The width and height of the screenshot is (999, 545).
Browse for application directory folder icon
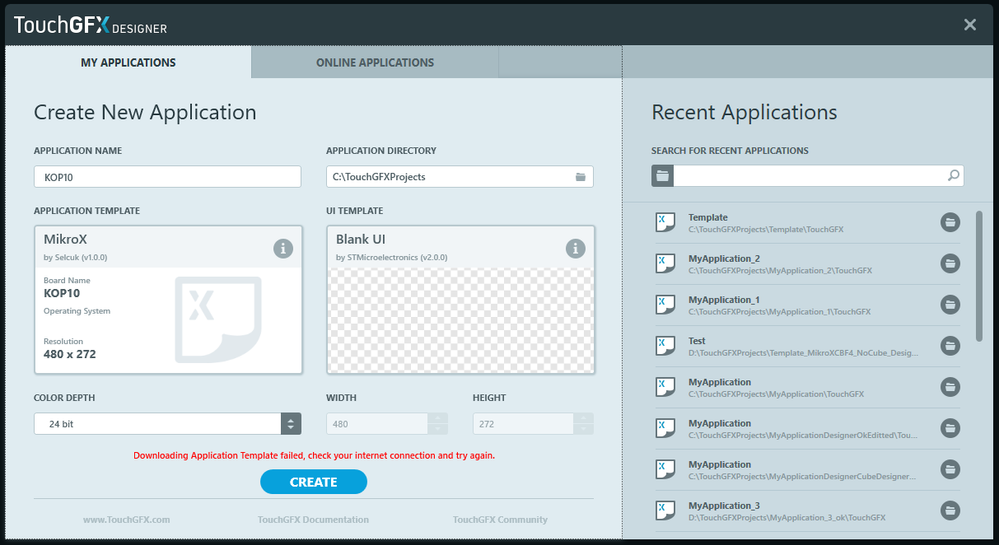coord(580,177)
